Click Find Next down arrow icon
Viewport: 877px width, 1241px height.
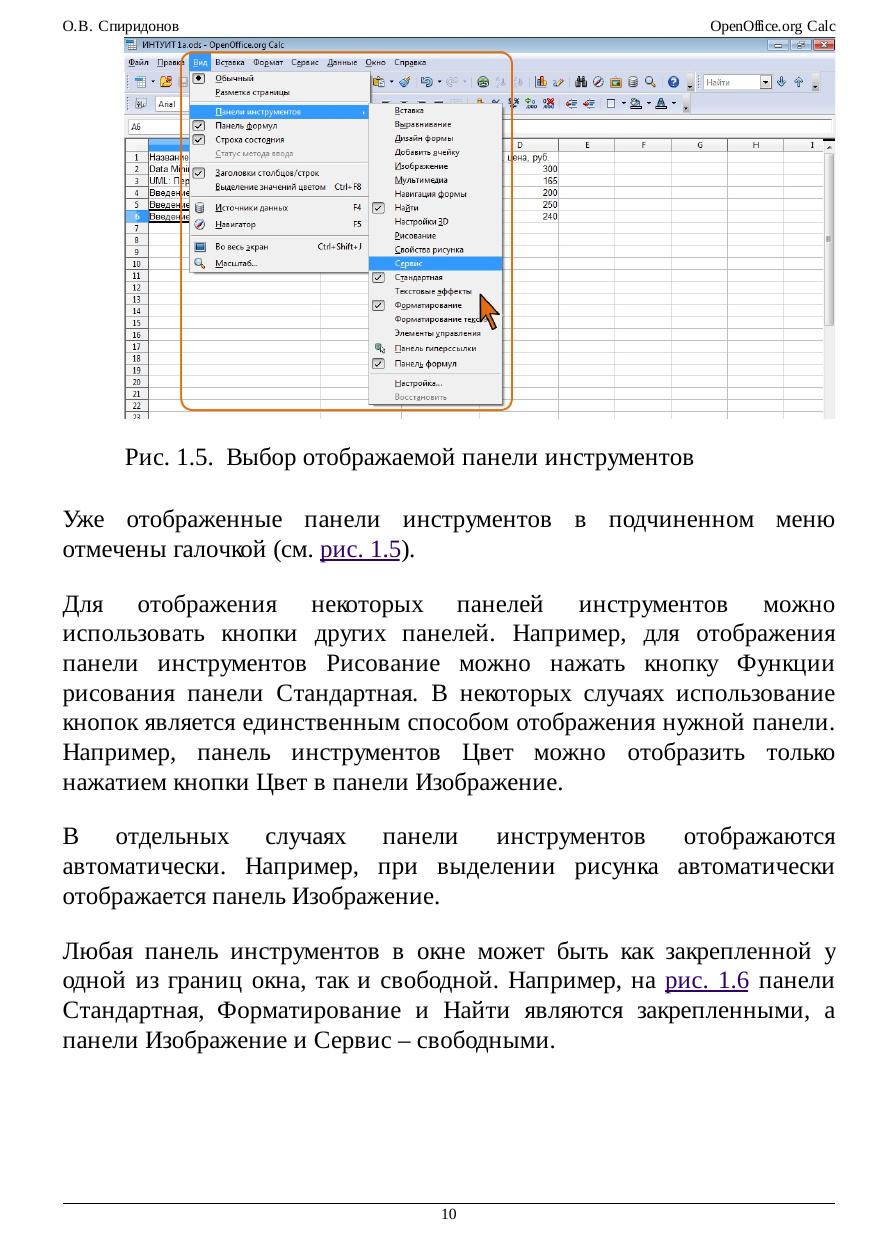pos(783,82)
